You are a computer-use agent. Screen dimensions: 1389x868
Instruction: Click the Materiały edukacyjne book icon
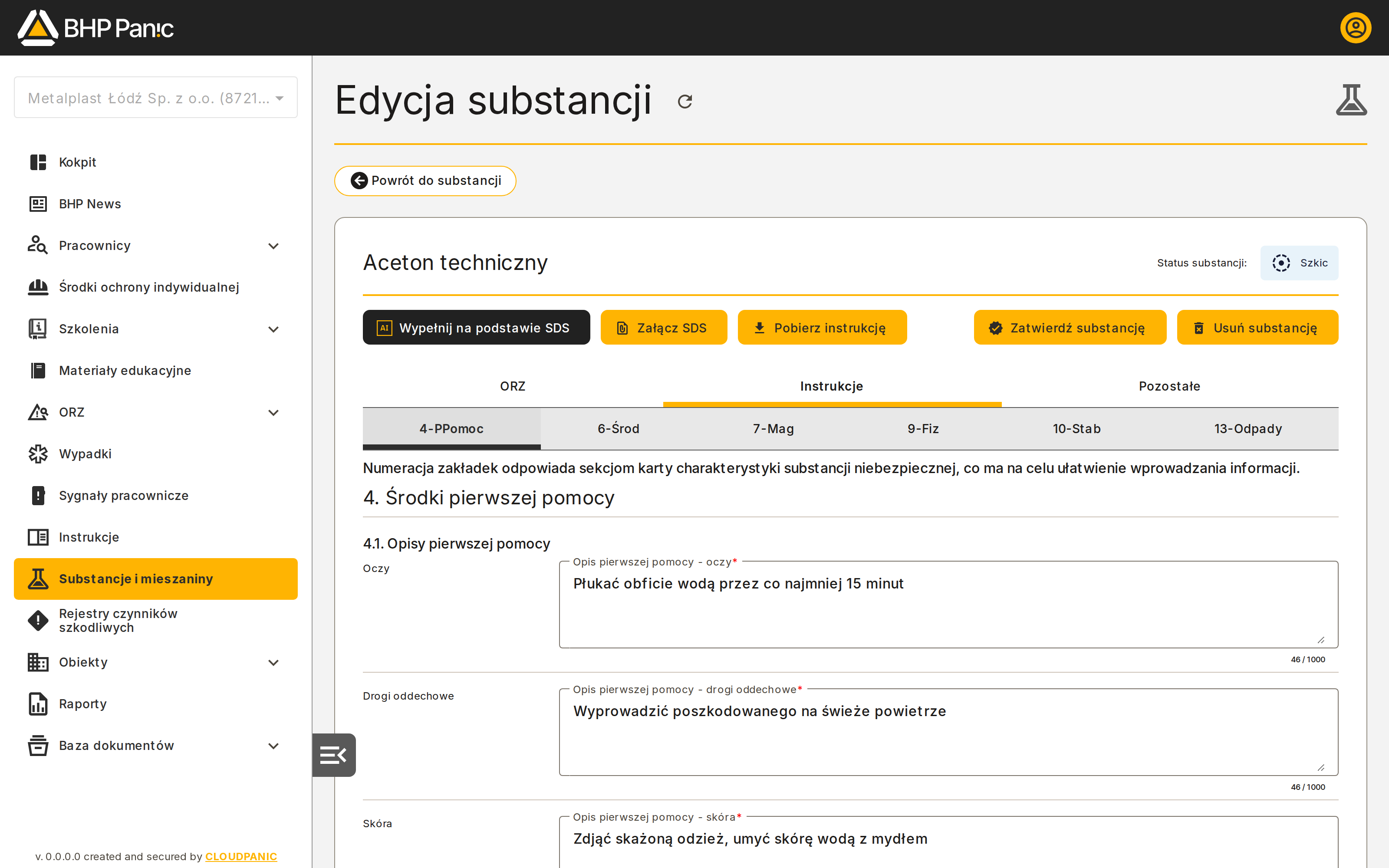point(38,370)
